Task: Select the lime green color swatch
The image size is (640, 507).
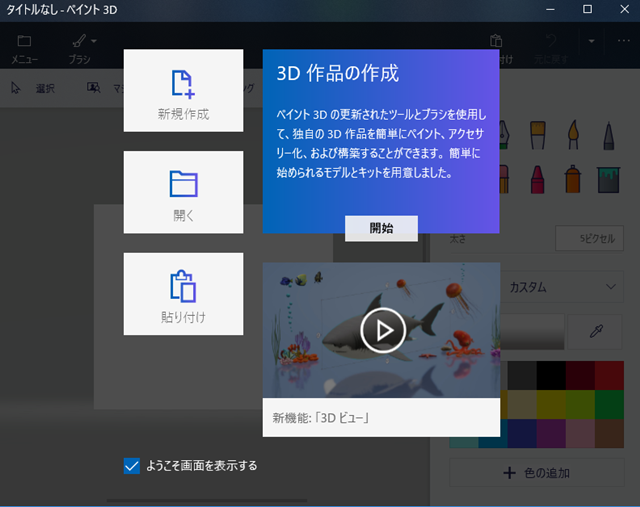Action: [x=580, y=405]
